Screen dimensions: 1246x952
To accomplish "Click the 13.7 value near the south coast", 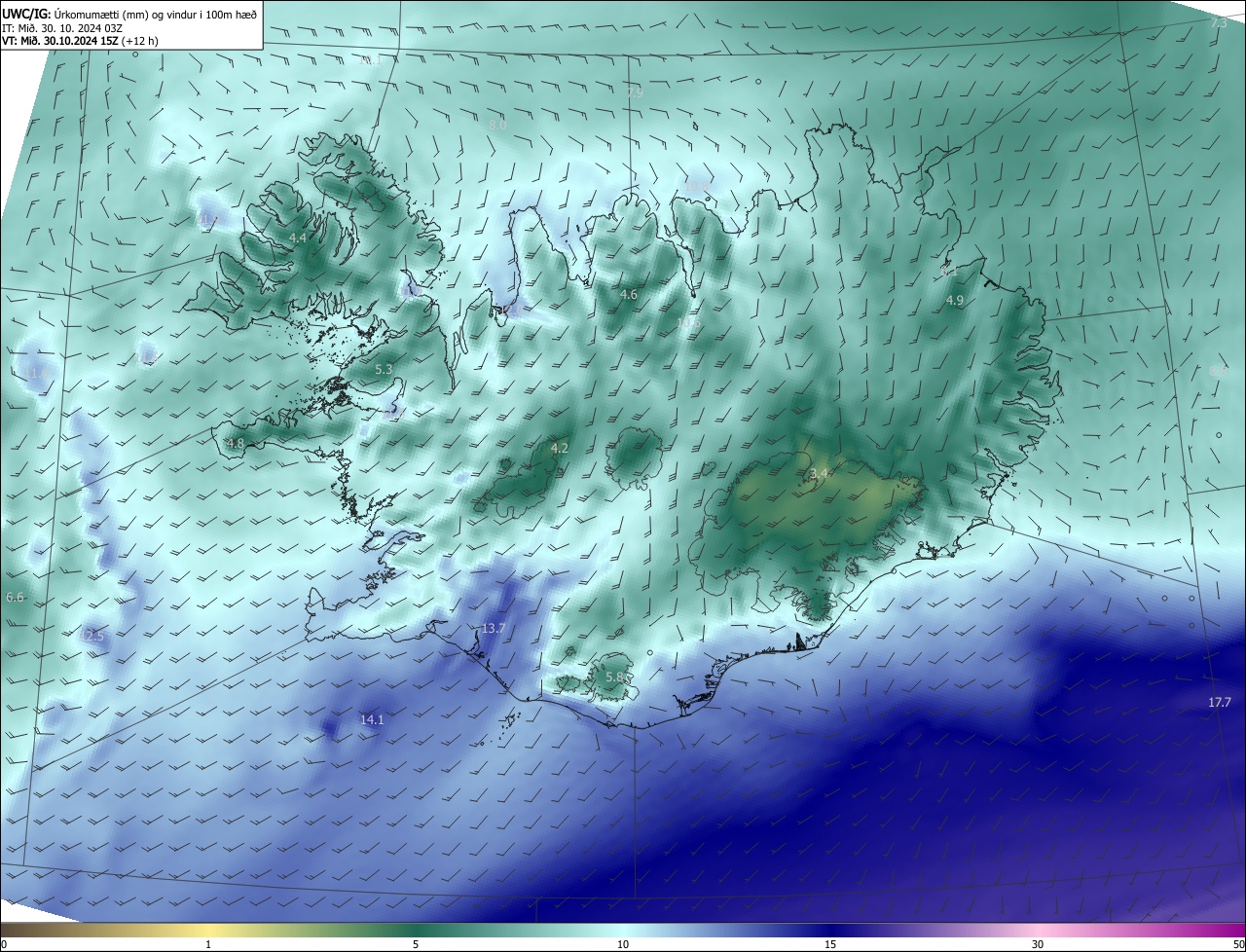I will (494, 629).
